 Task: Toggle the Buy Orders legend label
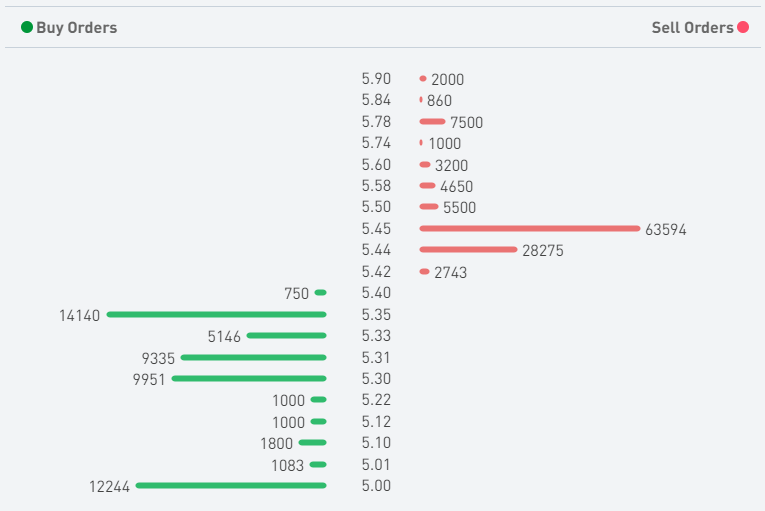tap(77, 28)
